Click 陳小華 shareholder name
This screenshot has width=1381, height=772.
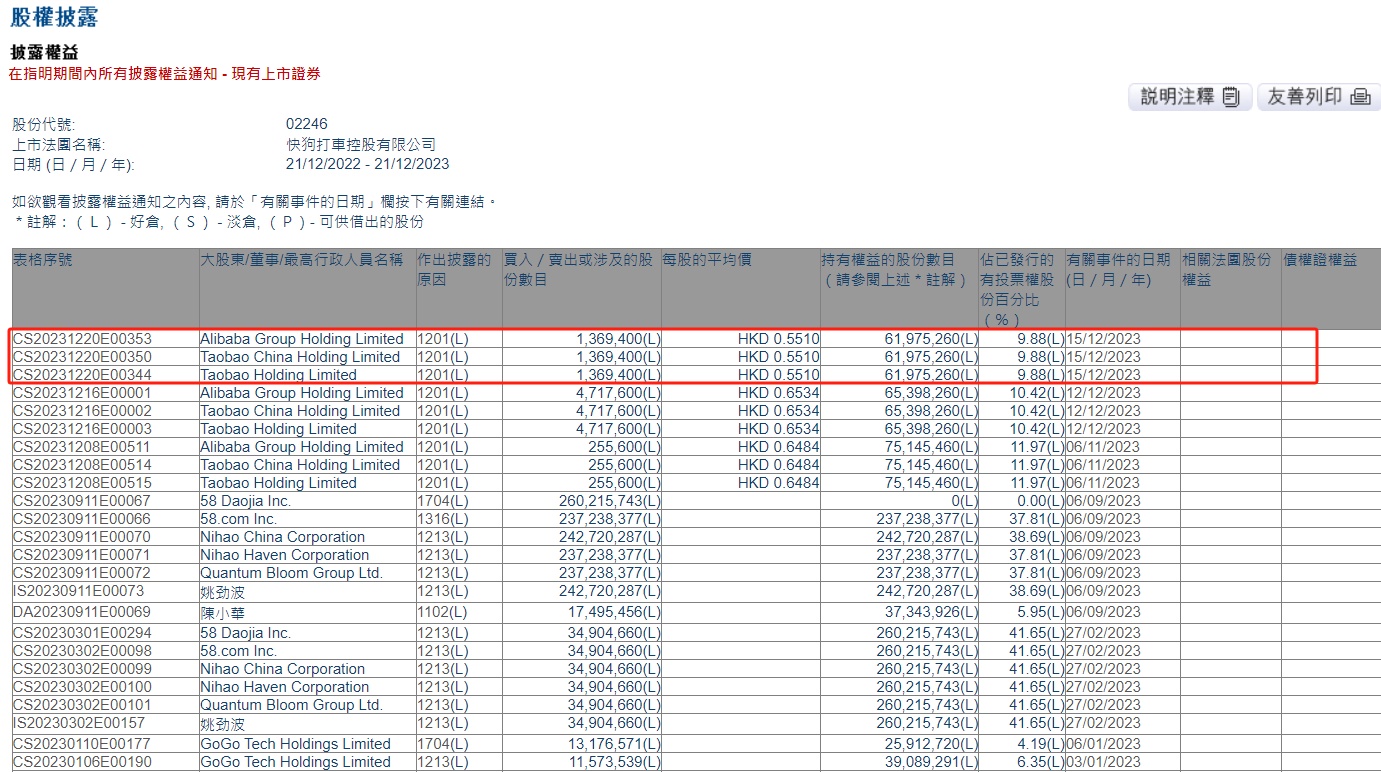point(223,613)
